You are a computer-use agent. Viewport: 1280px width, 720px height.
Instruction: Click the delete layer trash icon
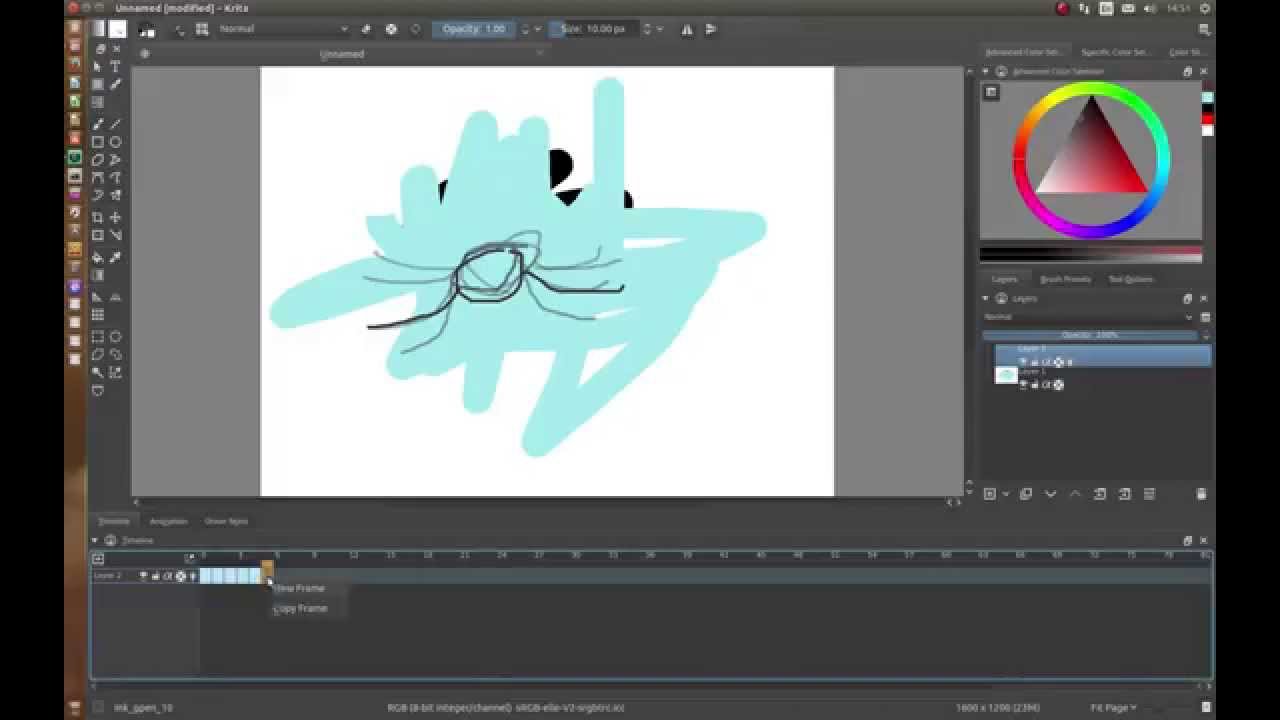pos(1201,494)
